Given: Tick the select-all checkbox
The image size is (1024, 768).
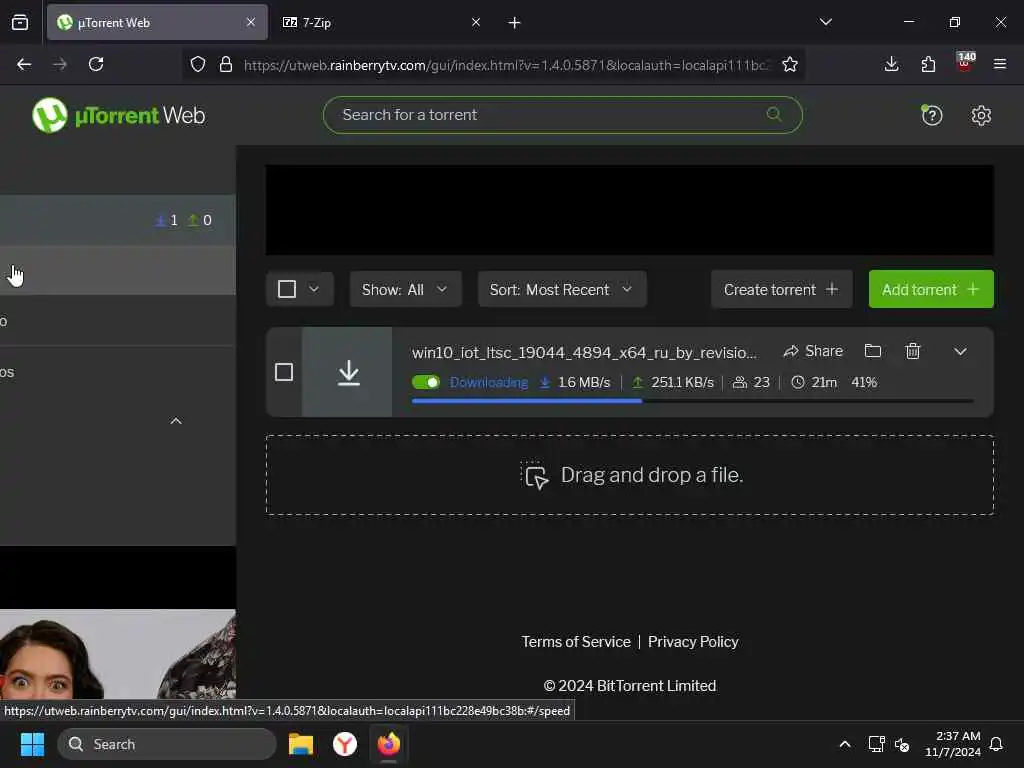Looking at the screenshot, I should tap(287, 289).
